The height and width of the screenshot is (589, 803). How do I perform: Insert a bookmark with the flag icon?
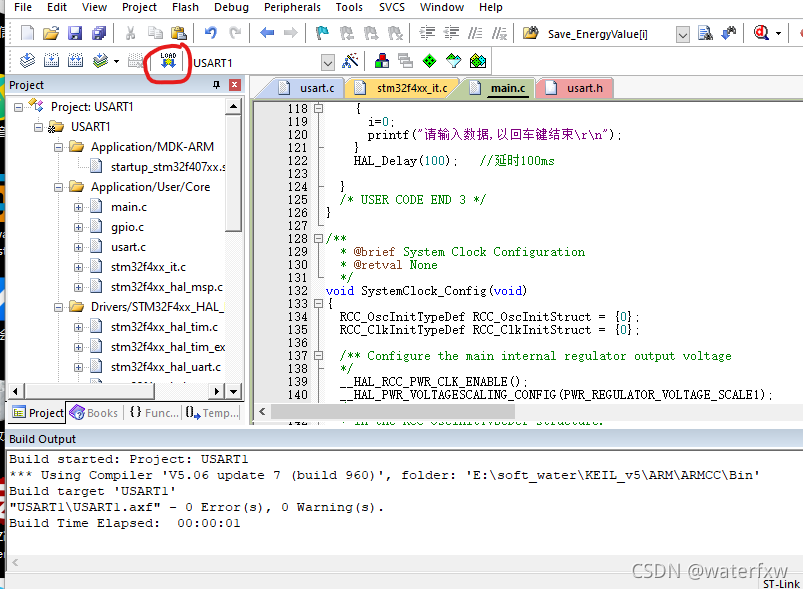click(x=322, y=33)
